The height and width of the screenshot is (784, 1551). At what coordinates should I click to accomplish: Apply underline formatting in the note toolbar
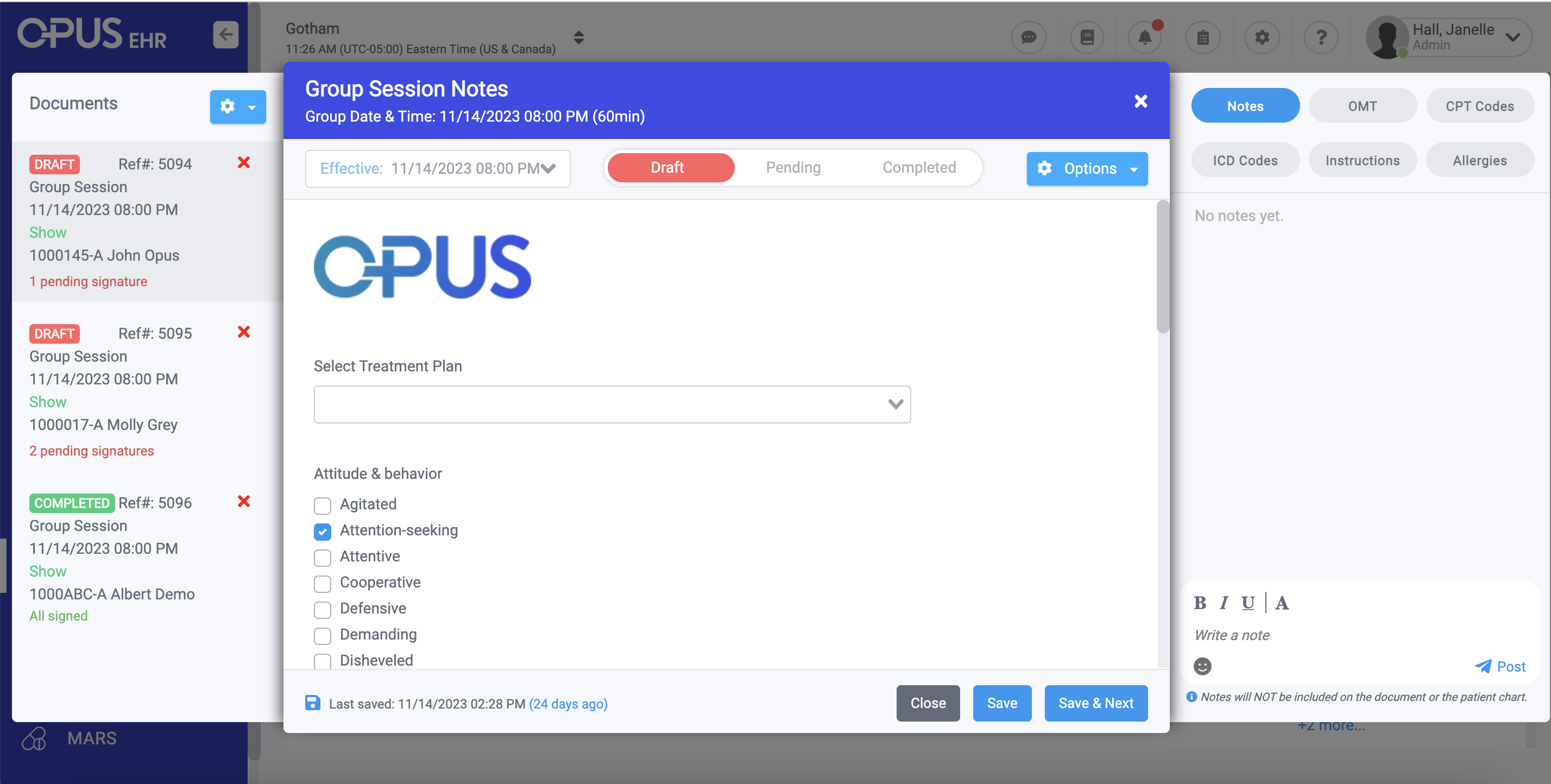(x=1247, y=603)
